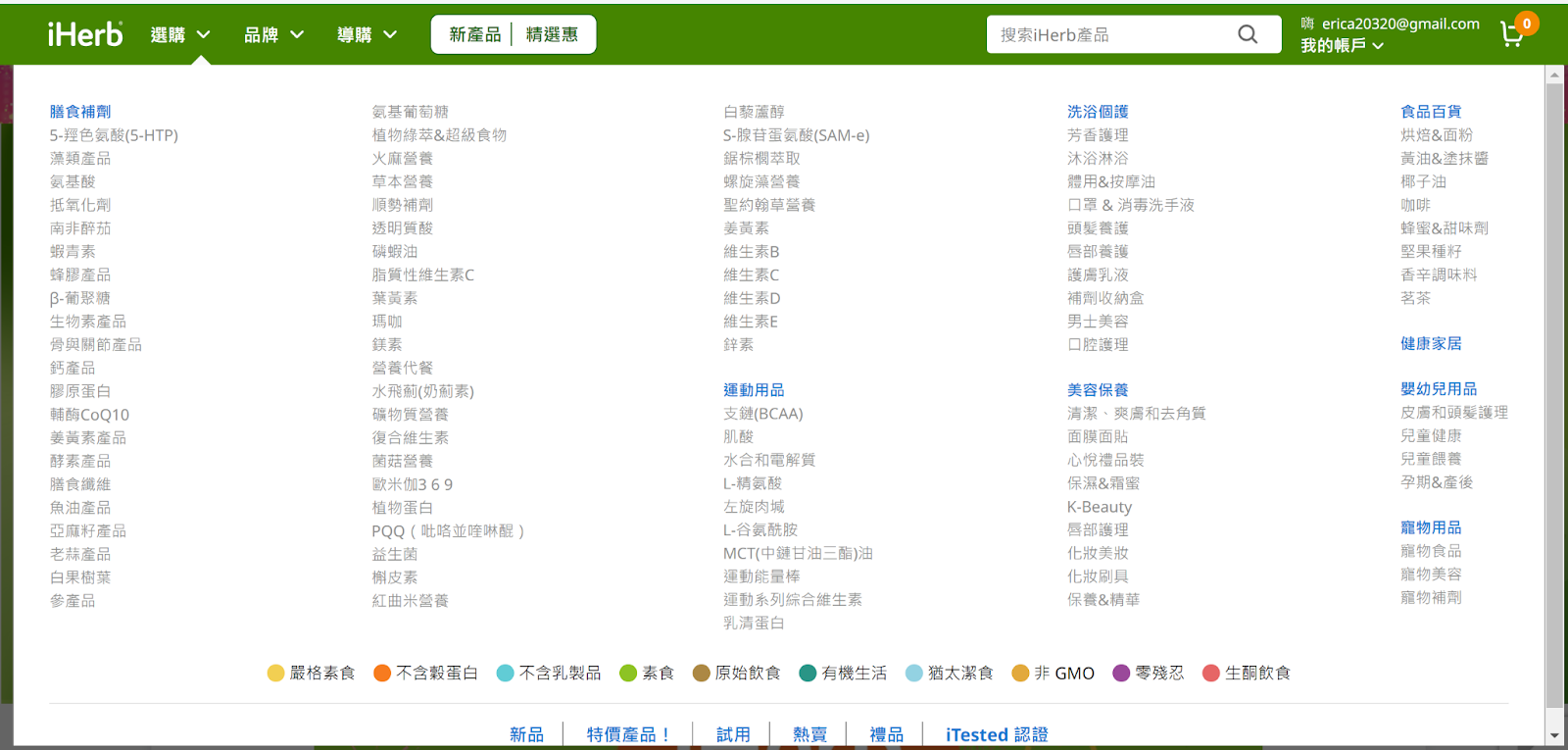The height and width of the screenshot is (750, 1568).
Task: Select 口罩 & 消毒洗手液 entry
Action: (x=1131, y=205)
